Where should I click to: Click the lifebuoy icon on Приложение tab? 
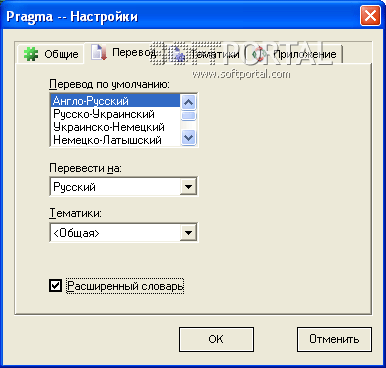coord(259,54)
